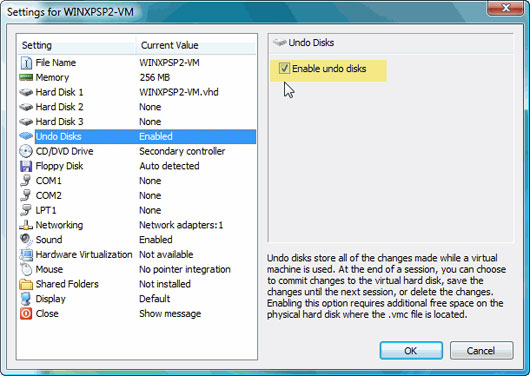
Task: Select the Hardware Virtualization label
Action: click(x=84, y=255)
